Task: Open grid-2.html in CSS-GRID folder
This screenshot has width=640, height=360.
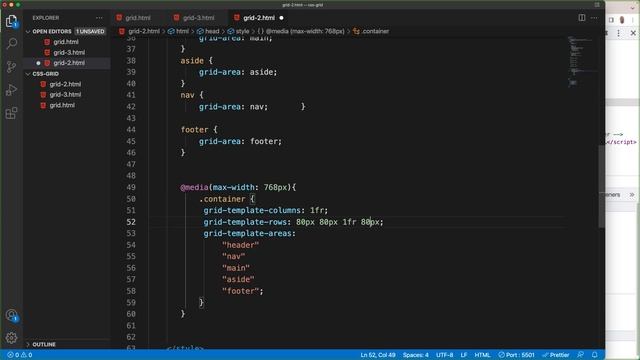Action: click(65, 84)
